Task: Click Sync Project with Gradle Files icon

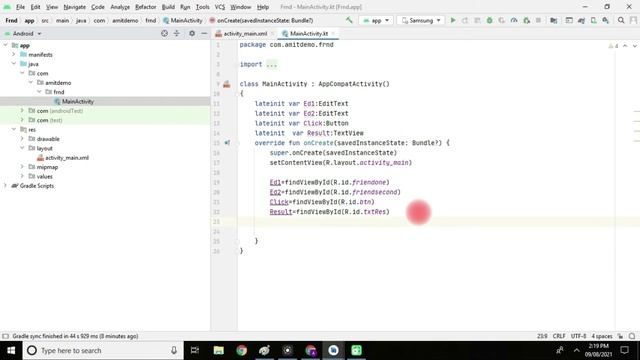Action: (581, 20)
